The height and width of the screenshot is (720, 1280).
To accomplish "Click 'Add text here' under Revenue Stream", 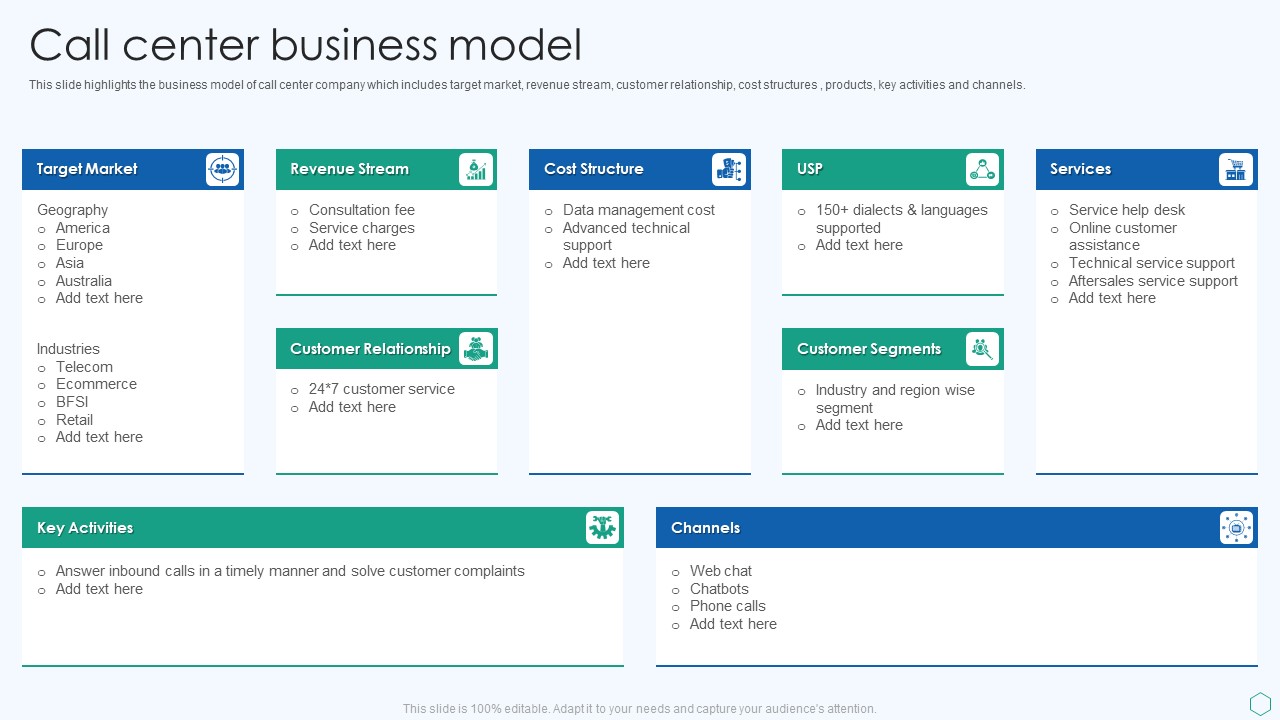I will (x=352, y=245).
